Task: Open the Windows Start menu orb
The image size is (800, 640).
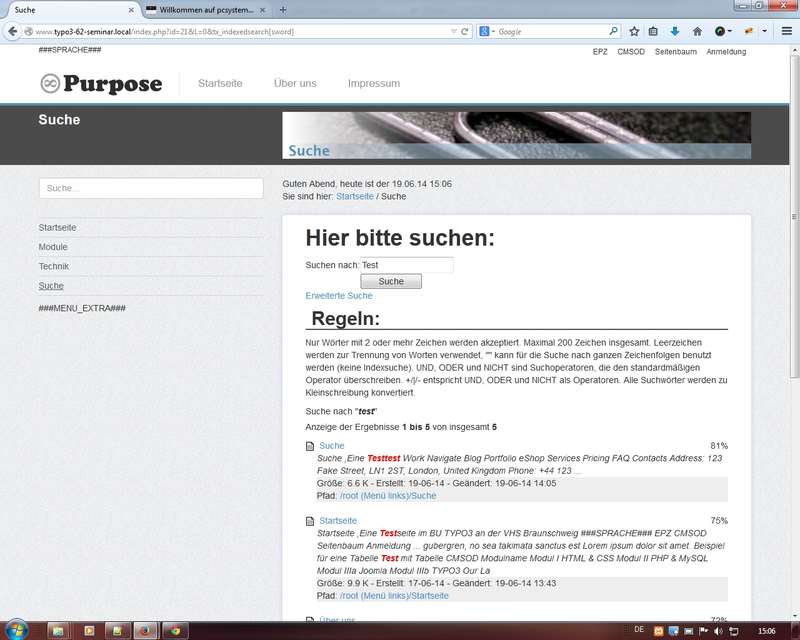Action: (16, 631)
